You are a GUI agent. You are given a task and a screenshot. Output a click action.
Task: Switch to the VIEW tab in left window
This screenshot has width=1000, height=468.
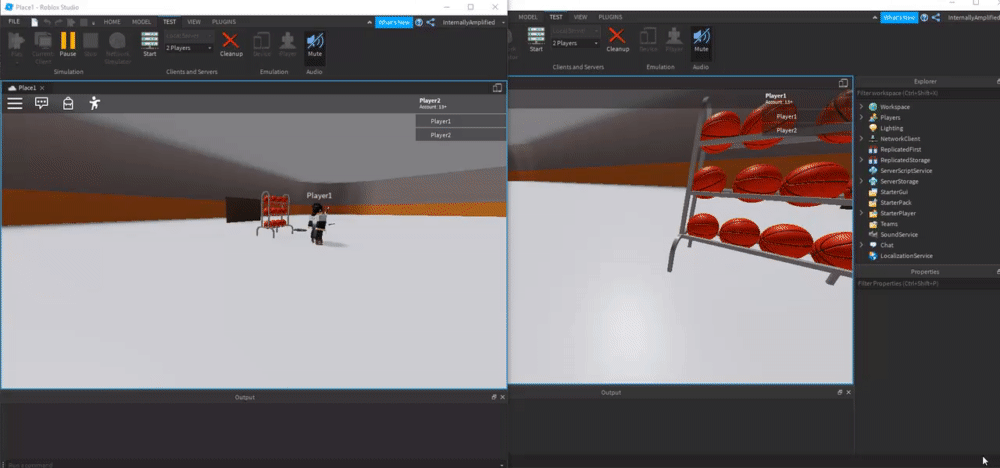pos(194,22)
